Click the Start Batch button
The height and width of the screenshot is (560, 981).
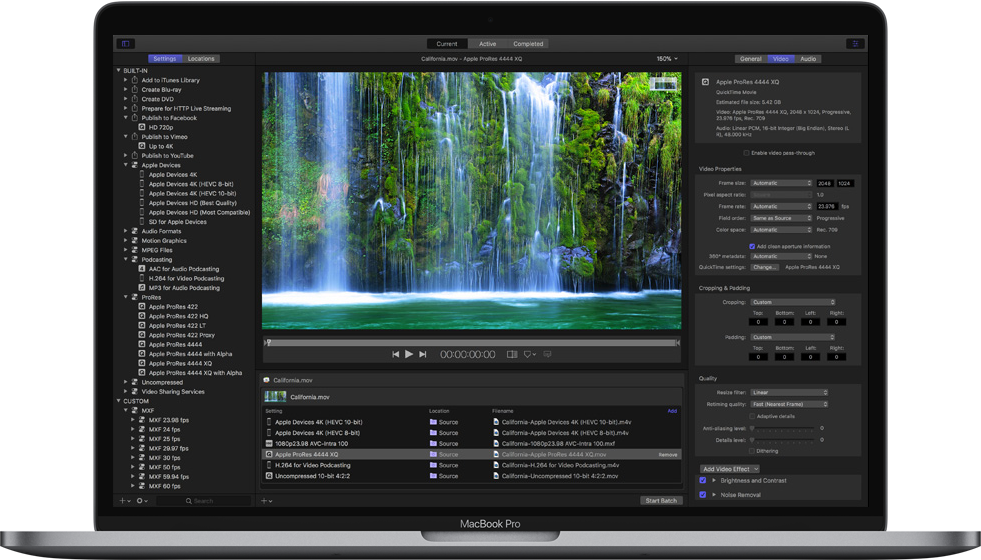(x=660, y=500)
